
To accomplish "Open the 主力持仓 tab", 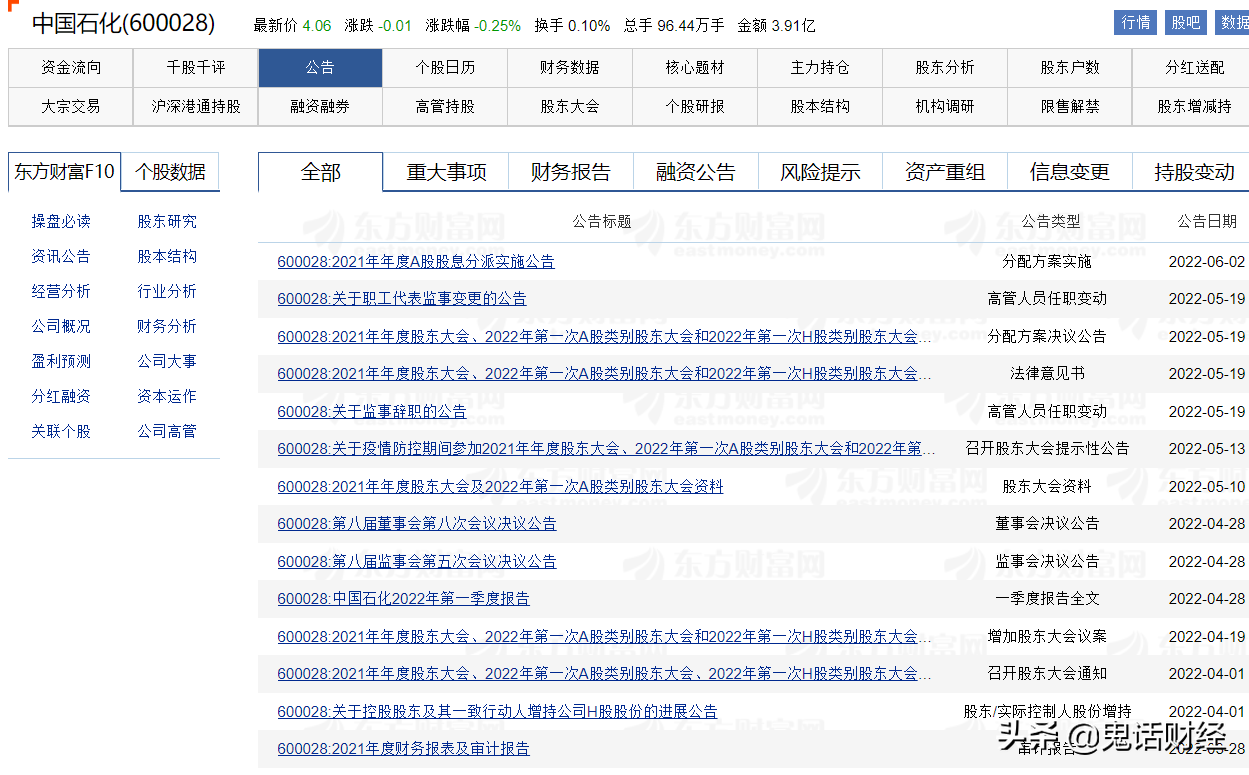I will pos(820,68).
